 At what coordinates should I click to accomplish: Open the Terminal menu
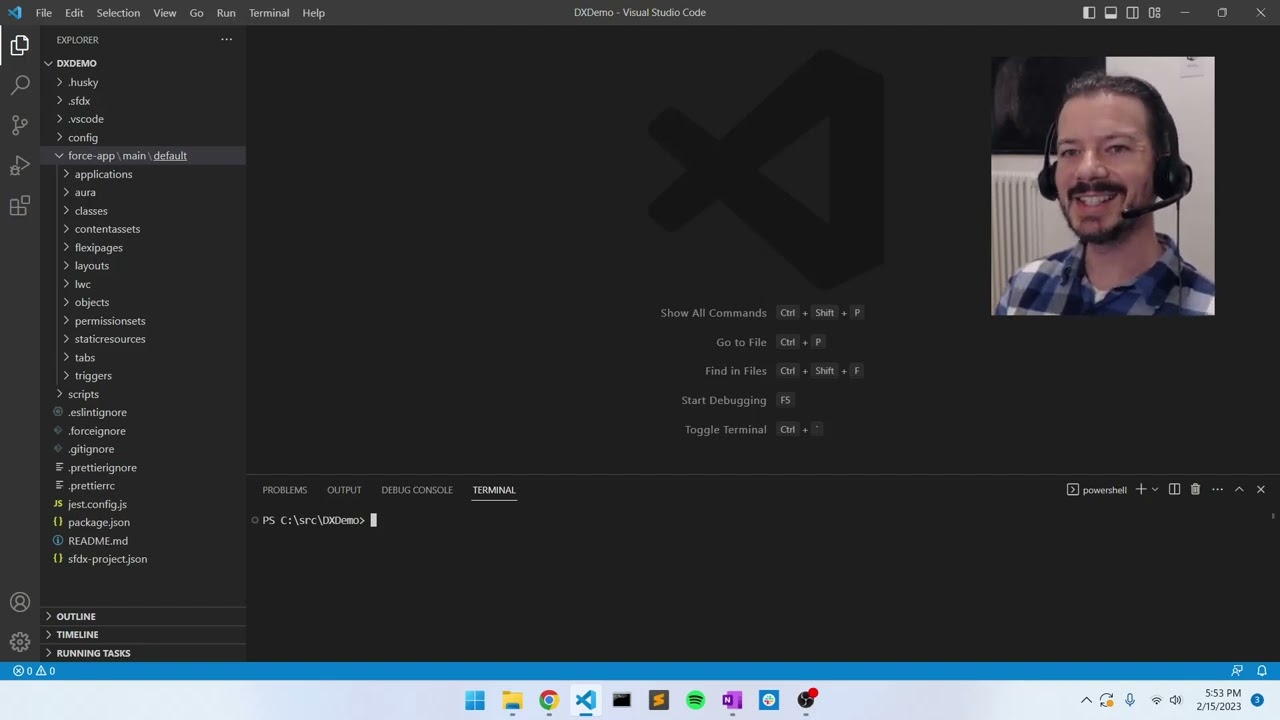269,13
